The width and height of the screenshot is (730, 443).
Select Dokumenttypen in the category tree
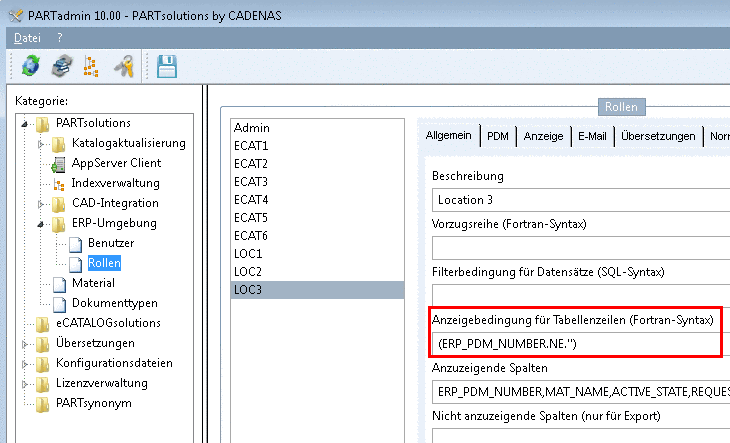tap(115, 303)
